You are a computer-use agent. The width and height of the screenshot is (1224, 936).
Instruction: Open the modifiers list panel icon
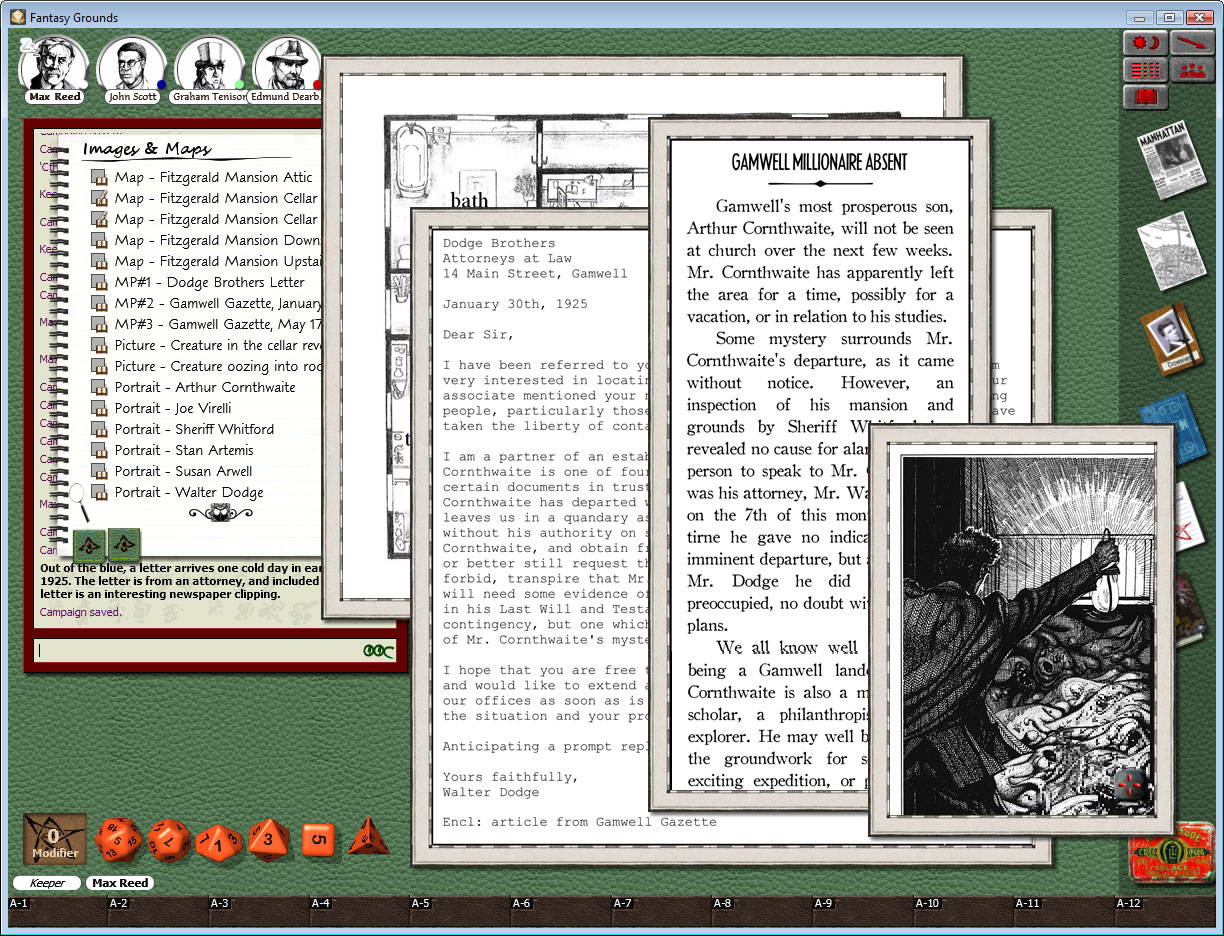tap(1145, 70)
